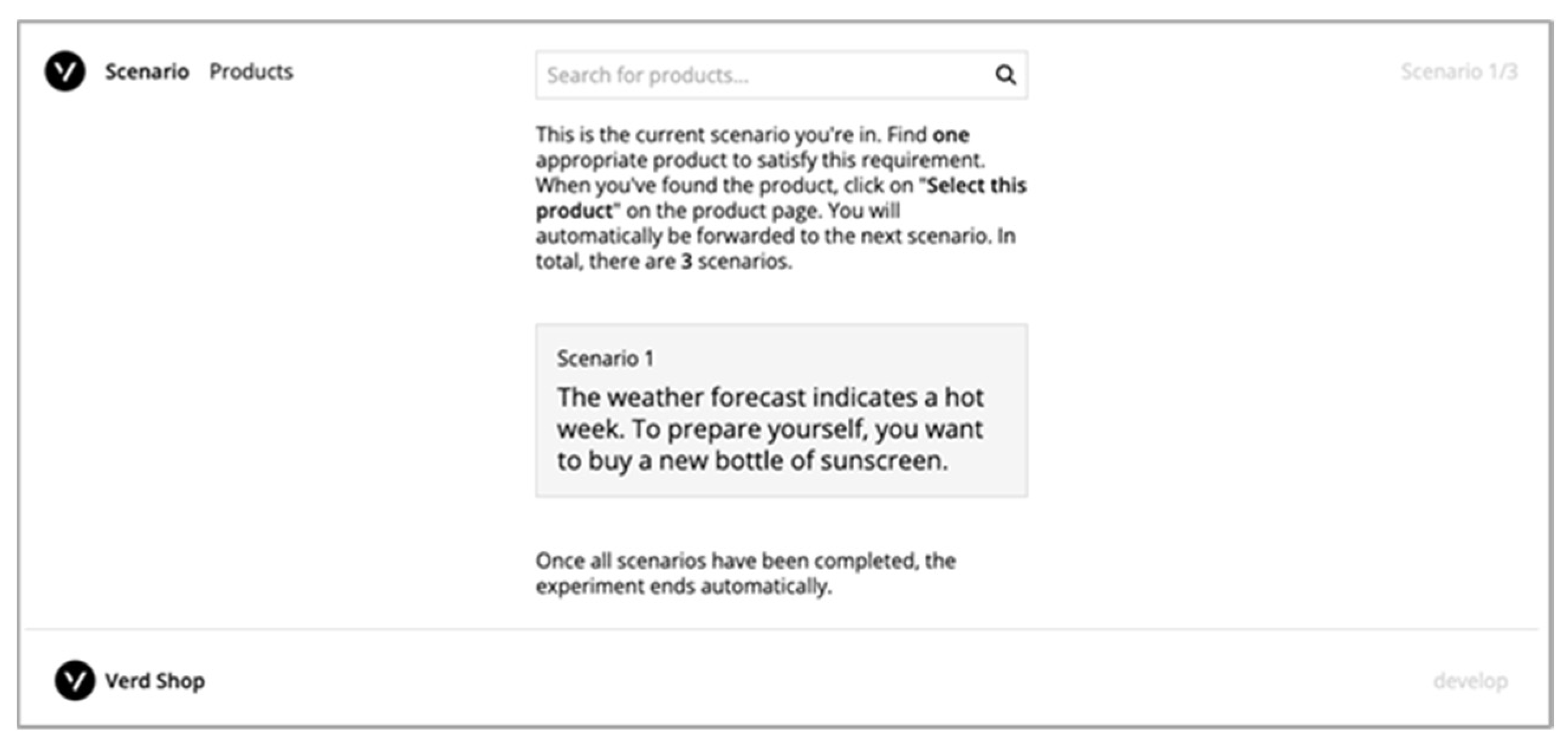Click the "Scenario 1" card heading
The image size is (1568, 749).
click(x=605, y=359)
